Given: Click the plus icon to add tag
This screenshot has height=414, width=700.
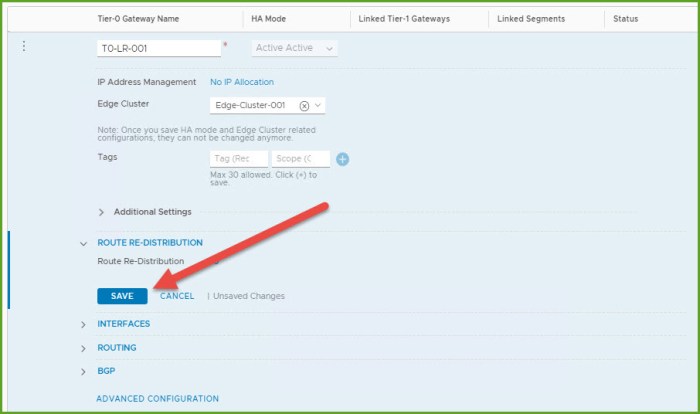Looking at the screenshot, I should point(342,159).
